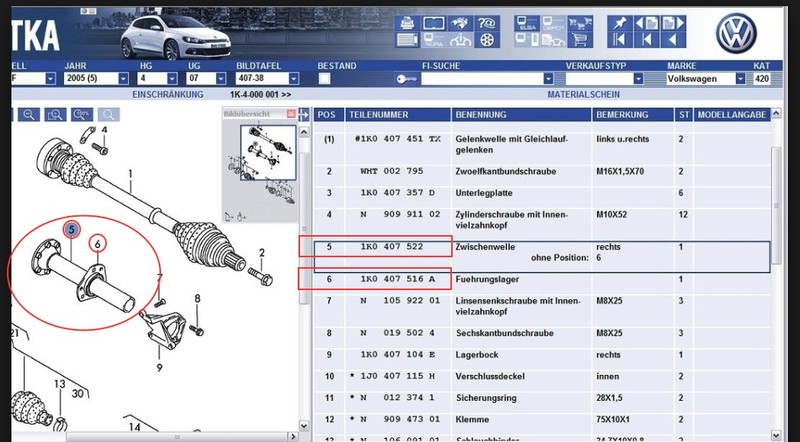Click the pushpin icon in toolbar
The image size is (800, 442).
tap(621, 22)
